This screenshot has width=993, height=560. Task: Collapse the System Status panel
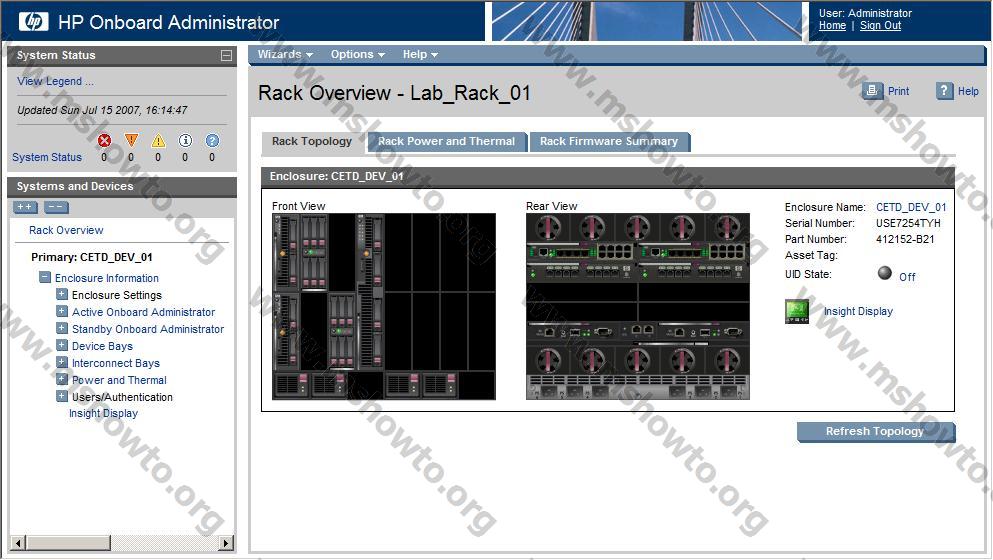[226, 56]
